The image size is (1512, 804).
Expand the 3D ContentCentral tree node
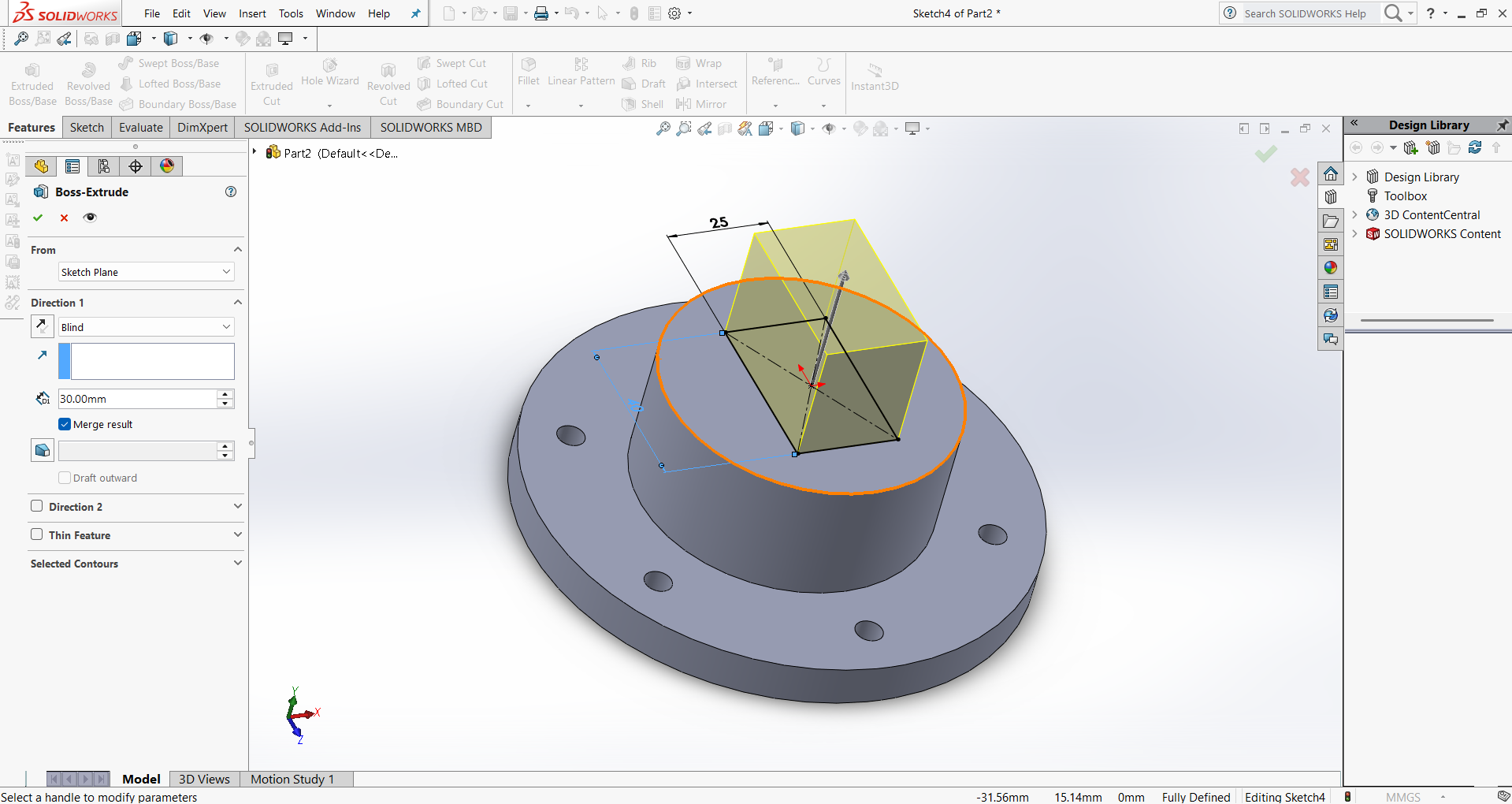point(1354,214)
